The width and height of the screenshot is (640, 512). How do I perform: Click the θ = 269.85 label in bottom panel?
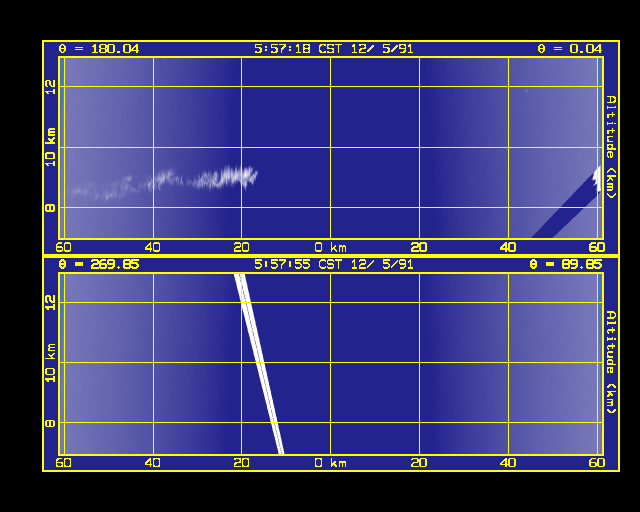pos(99,265)
